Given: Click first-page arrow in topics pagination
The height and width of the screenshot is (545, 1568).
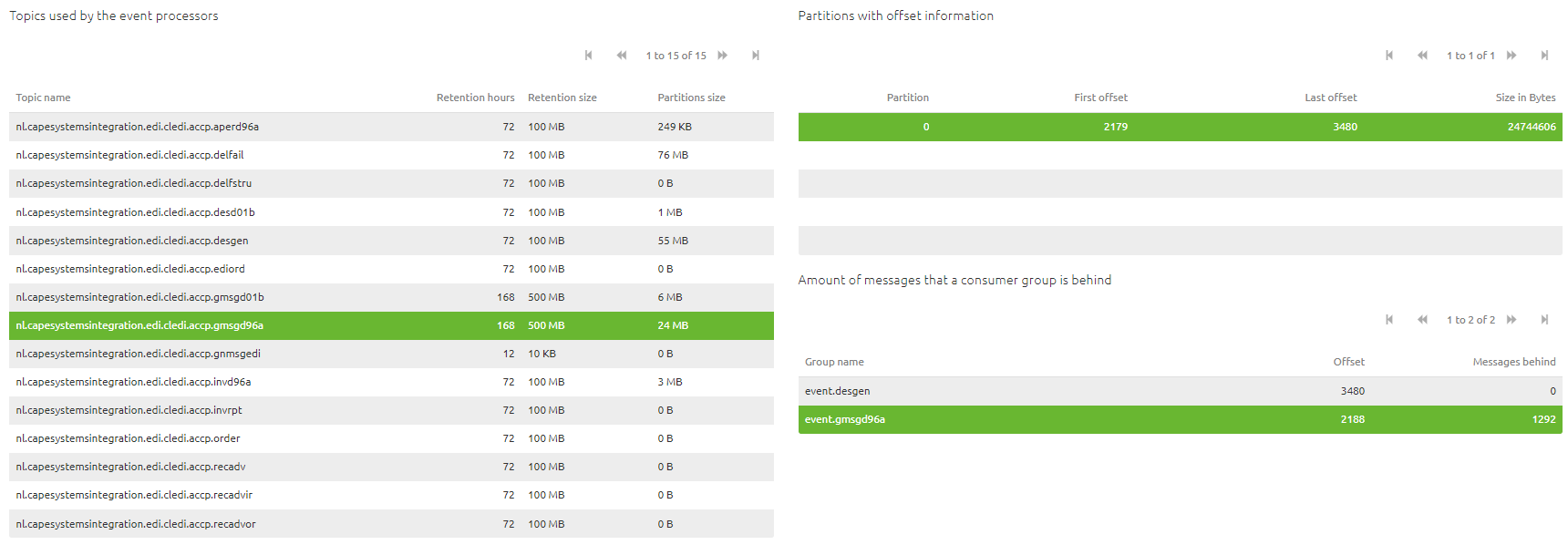Looking at the screenshot, I should (588, 55).
